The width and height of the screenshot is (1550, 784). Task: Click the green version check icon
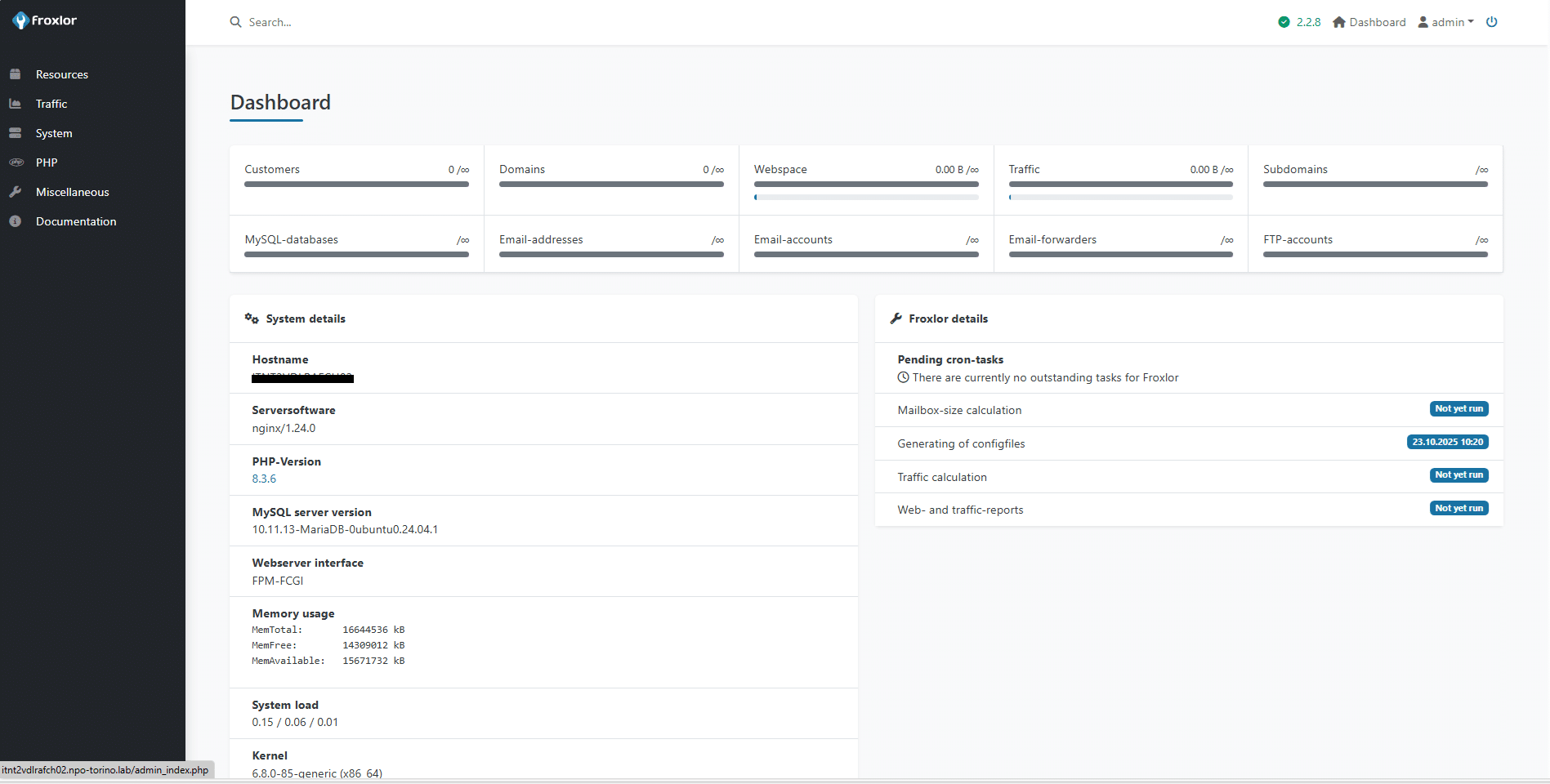tap(1284, 22)
